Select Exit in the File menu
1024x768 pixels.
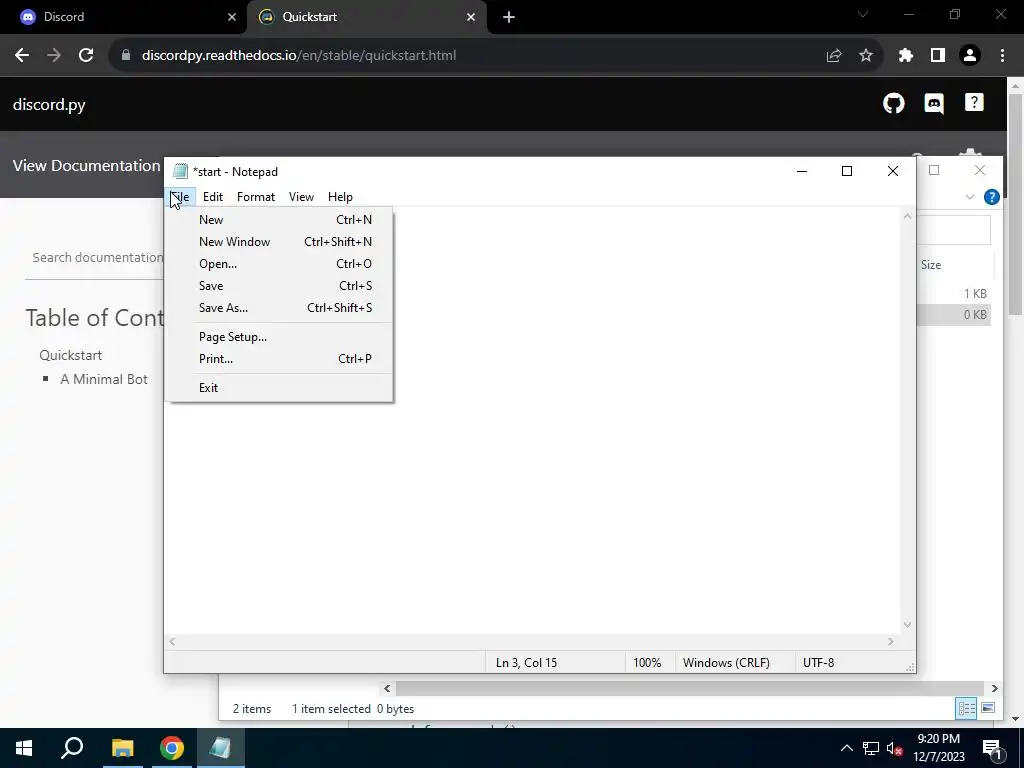[x=280, y=388]
